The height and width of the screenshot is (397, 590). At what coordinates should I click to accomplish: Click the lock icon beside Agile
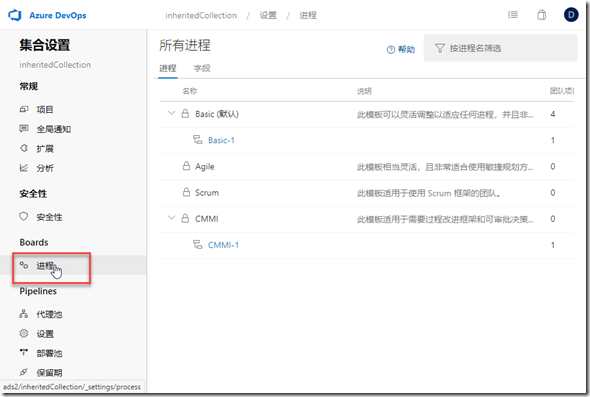click(x=186, y=166)
